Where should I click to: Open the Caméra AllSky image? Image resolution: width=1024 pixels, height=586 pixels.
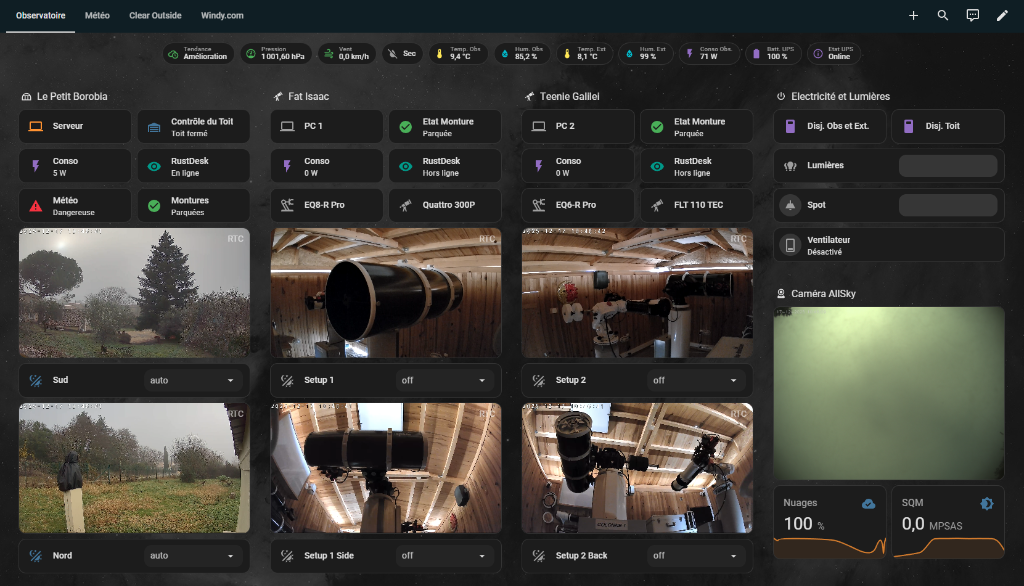(889, 393)
